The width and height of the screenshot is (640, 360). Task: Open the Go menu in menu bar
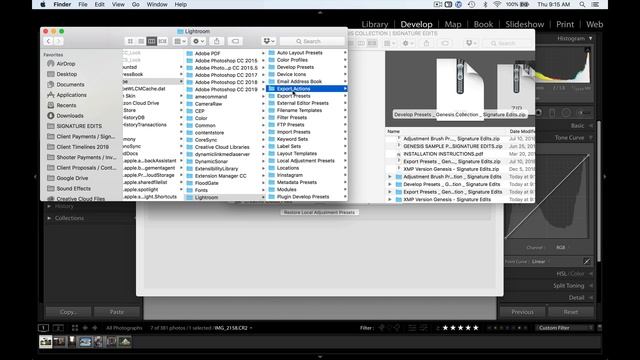tap(136, 4)
